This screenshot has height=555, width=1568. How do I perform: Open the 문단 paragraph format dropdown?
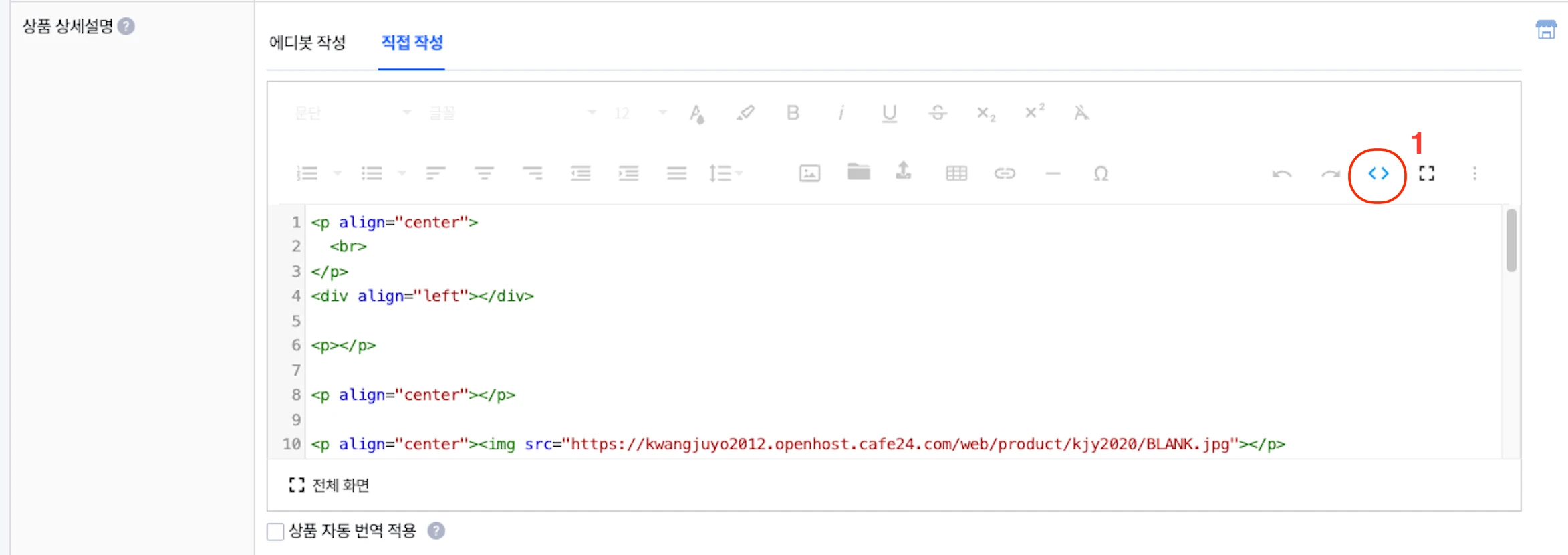(353, 113)
